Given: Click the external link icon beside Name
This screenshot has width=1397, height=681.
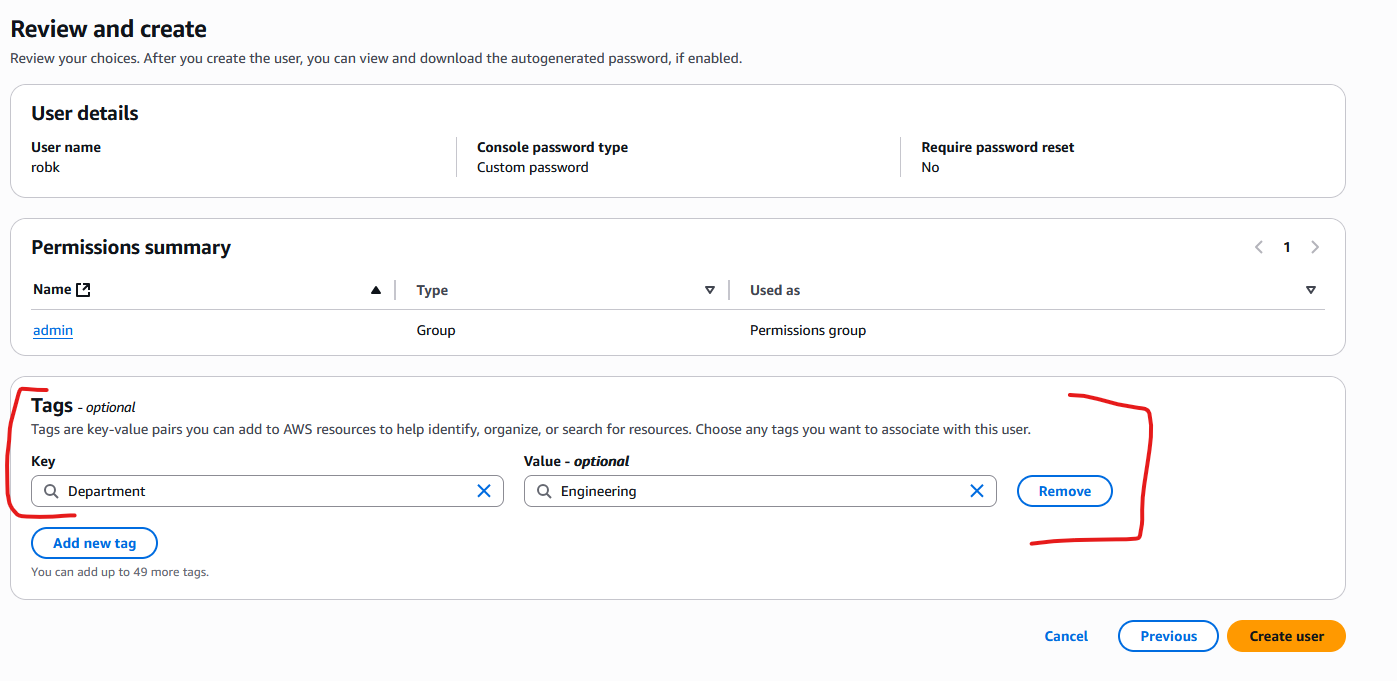Looking at the screenshot, I should (x=84, y=290).
